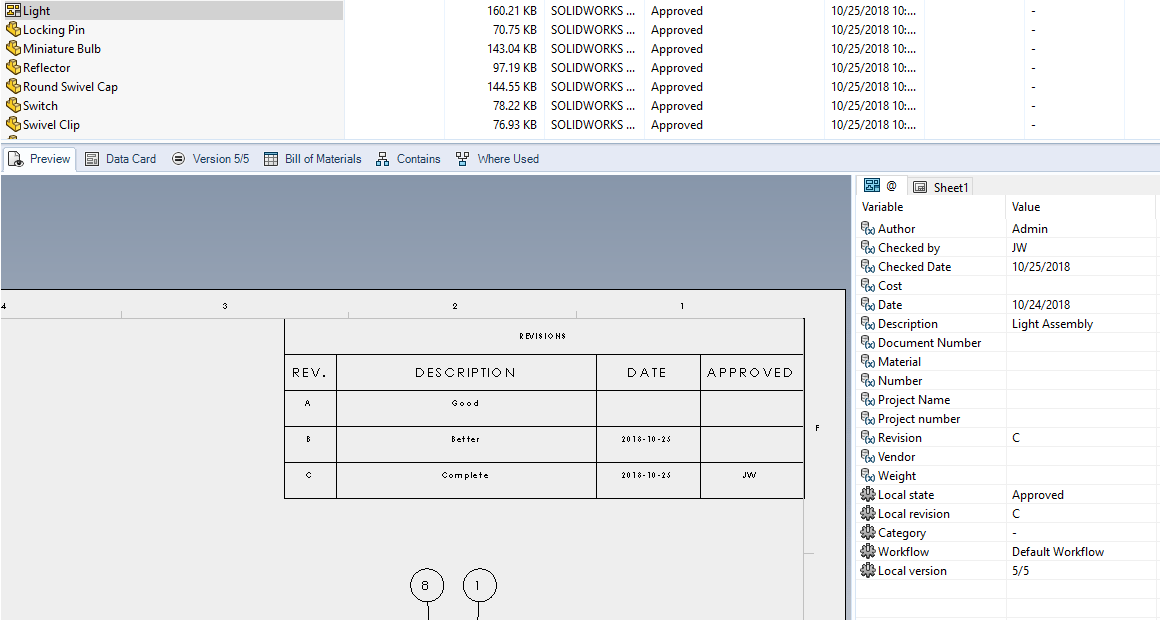Select the Reflector part icon
The image size is (1160, 620).
point(11,67)
